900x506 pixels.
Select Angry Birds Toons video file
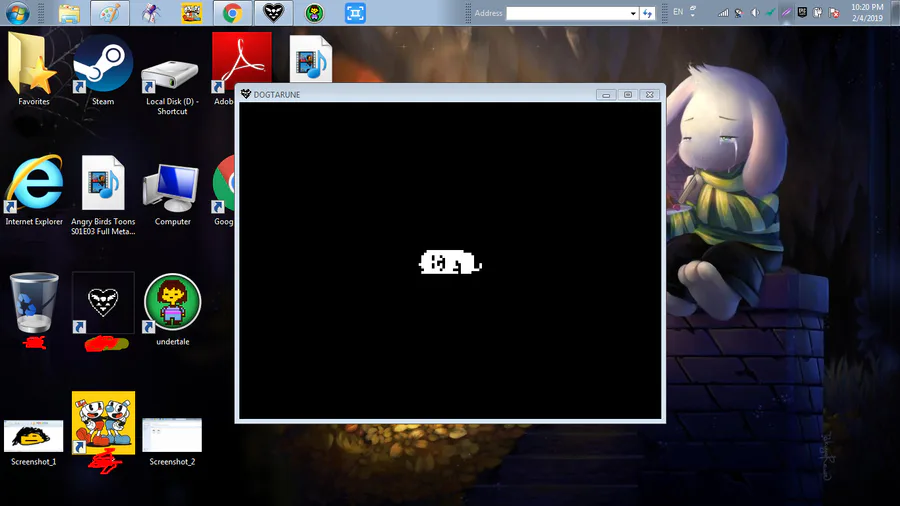tap(103, 195)
